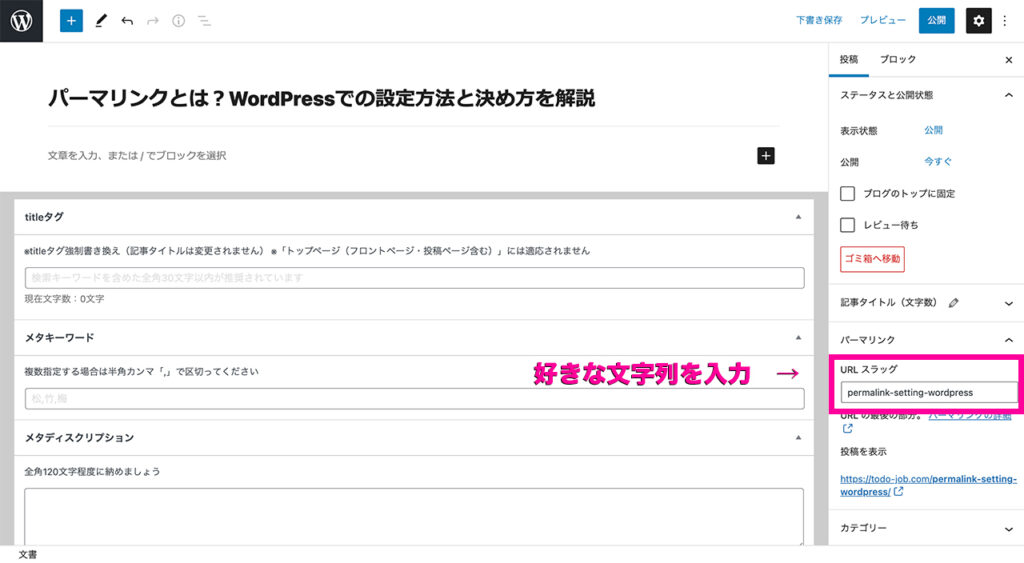
Task: Open the todo-job.com permalink URL
Action: tap(927, 485)
